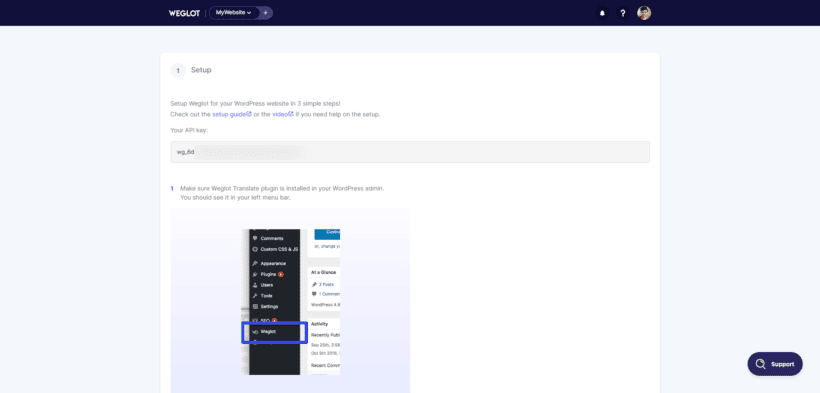Click 'Make sure Weglot Translate plugin is installed' text
The height and width of the screenshot is (393, 820).
[282, 188]
